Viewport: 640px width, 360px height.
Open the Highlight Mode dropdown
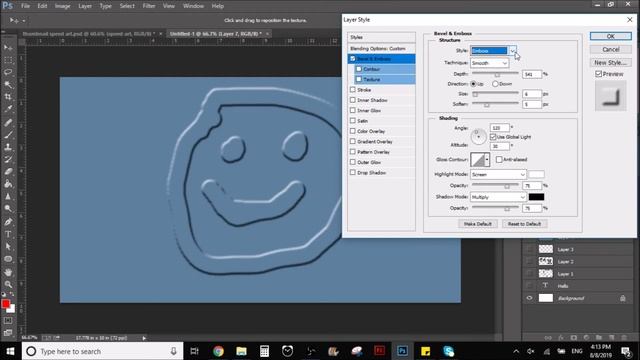498,174
